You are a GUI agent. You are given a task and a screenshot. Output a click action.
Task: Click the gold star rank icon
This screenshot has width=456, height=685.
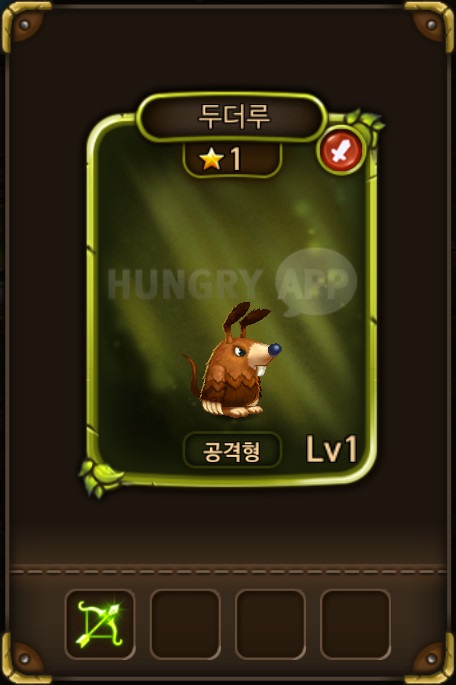212,159
